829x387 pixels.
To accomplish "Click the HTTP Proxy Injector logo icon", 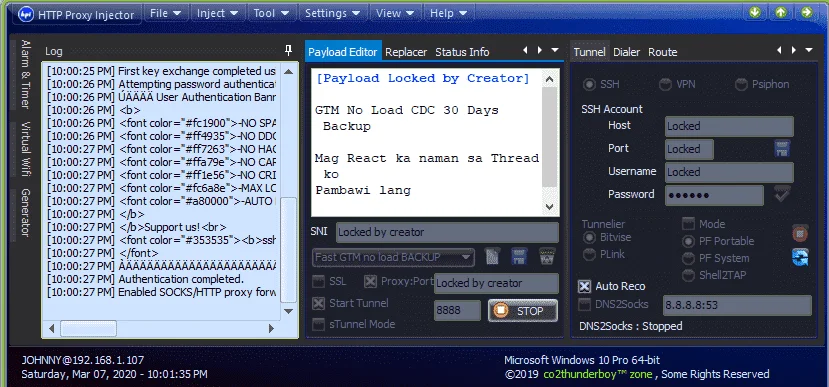I will (x=26, y=14).
